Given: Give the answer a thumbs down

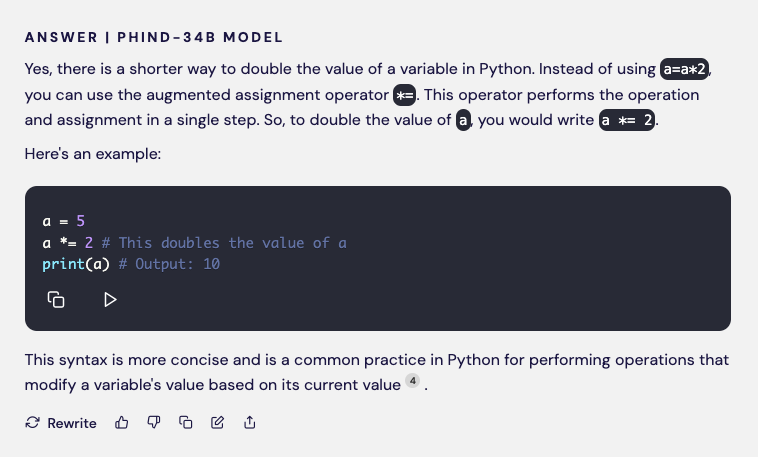Looking at the screenshot, I should [153, 423].
